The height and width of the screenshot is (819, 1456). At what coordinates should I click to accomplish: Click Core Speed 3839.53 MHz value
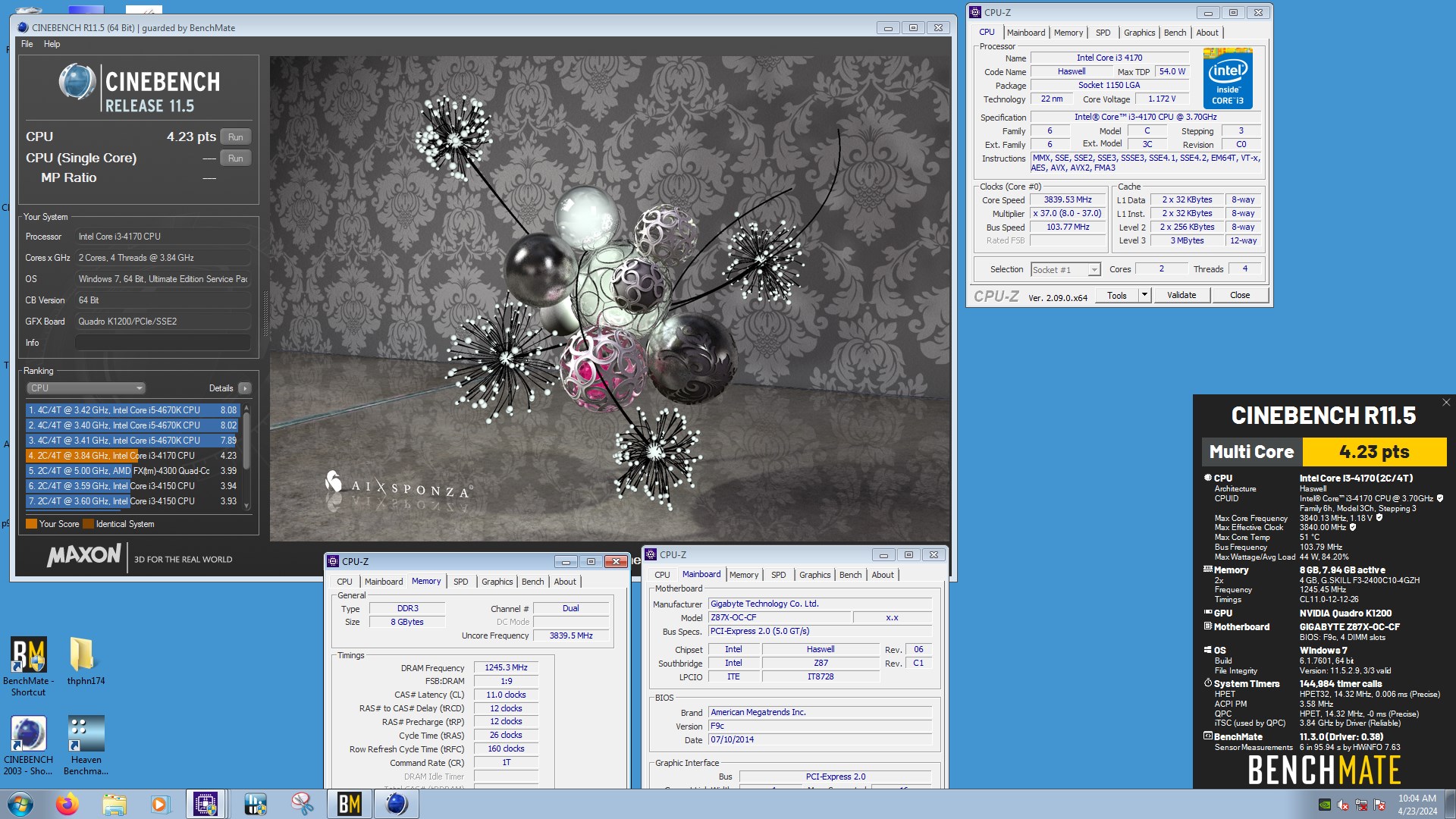1067,200
